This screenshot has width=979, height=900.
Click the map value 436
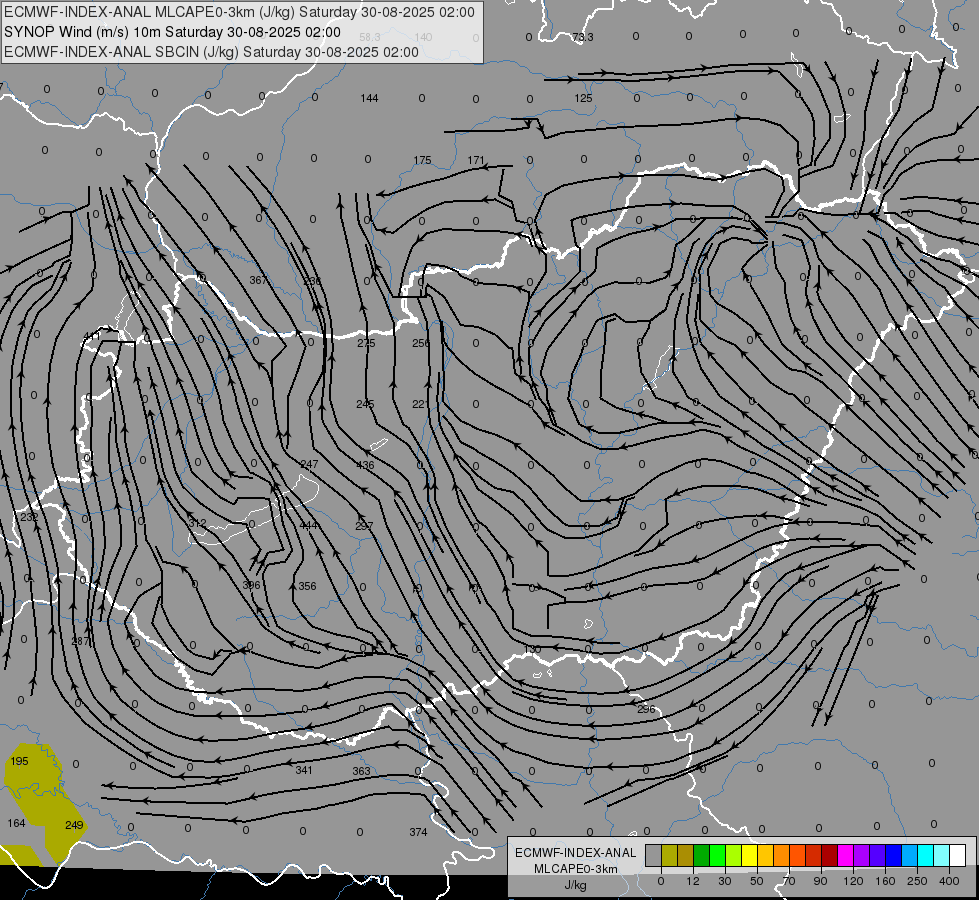365,465
